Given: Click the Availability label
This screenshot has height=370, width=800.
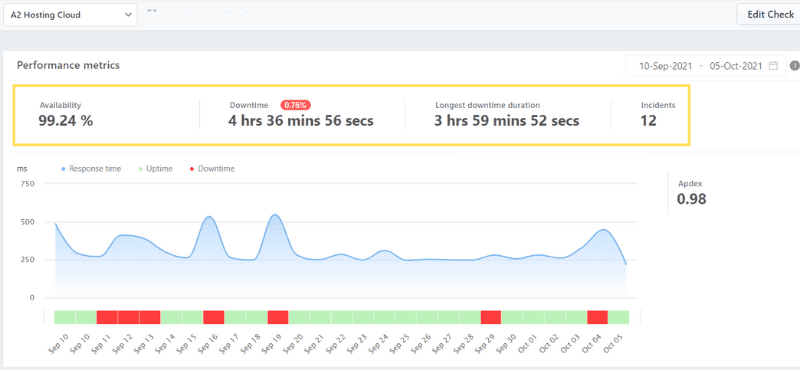Looking at the screenshot, I should tap(60, 105).
